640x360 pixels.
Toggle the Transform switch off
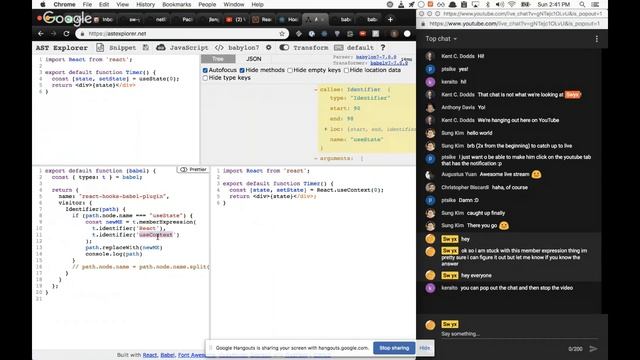click(284, 47)
